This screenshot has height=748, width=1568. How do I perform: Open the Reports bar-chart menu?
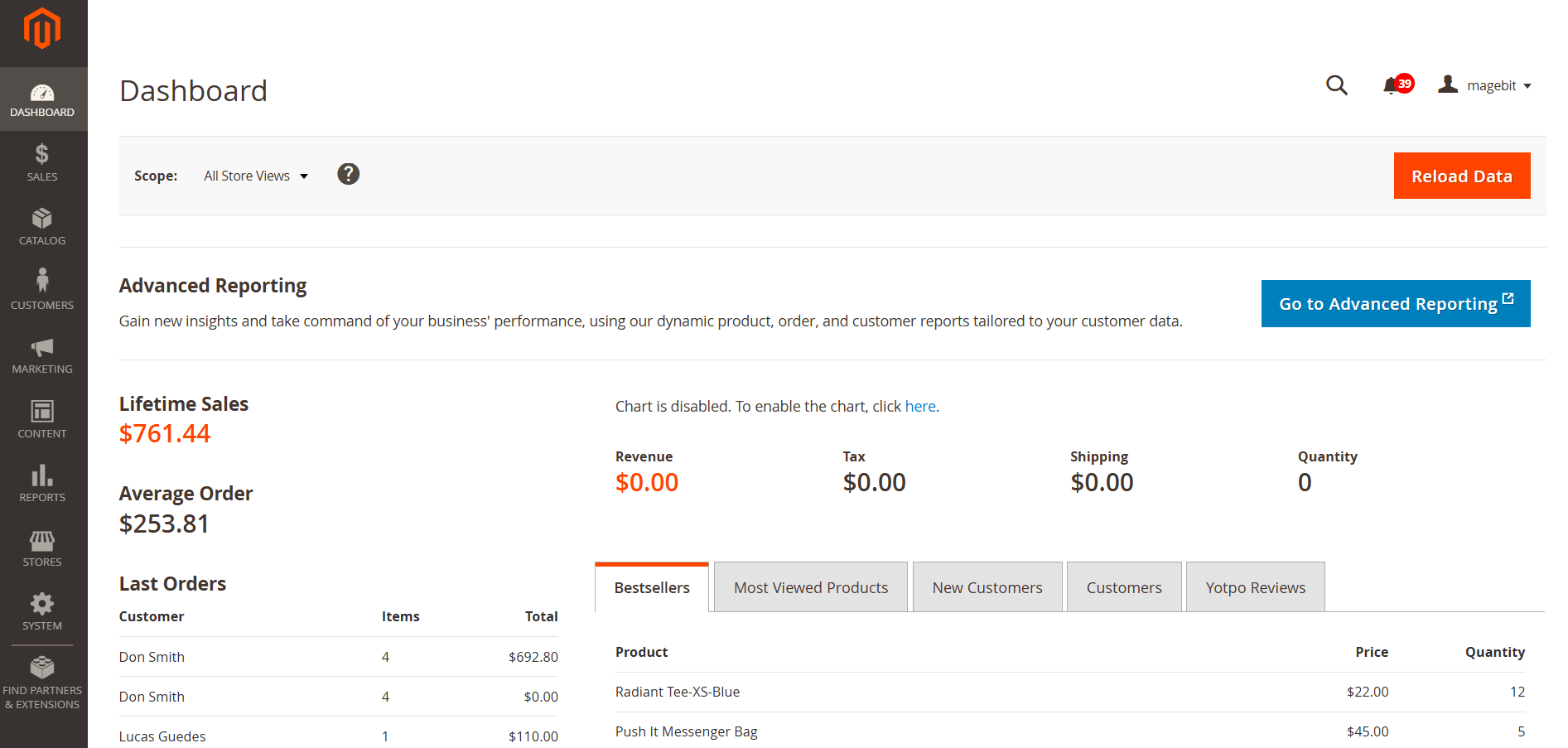pyautogui.click(x=42, y=484)
